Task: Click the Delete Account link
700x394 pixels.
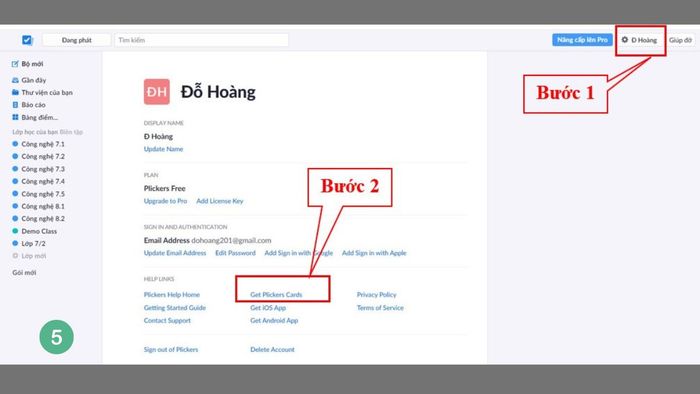Action: point(272,350)
